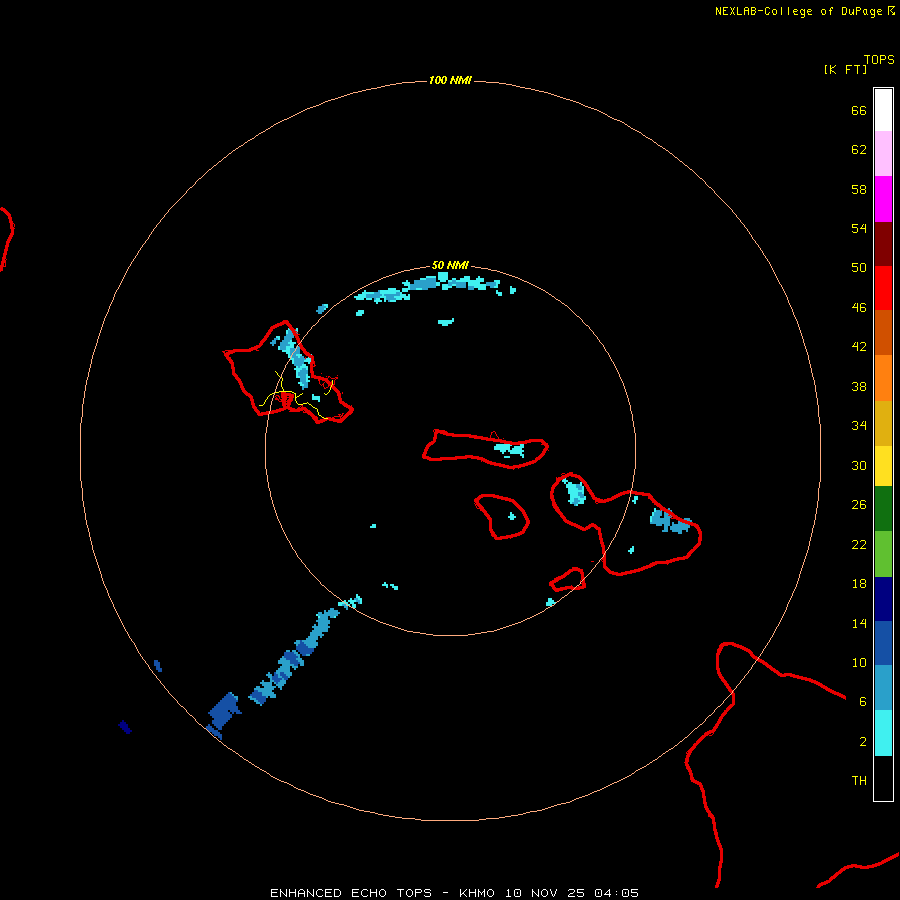This screenshot has height=900, width=900.
Task: Select the 18 scale label
Action: pyautogui.click(x=859, y=584)
